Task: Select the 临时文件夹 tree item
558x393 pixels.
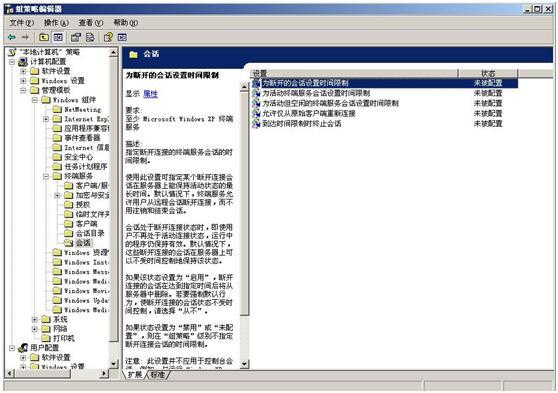Action: point(92,214)
